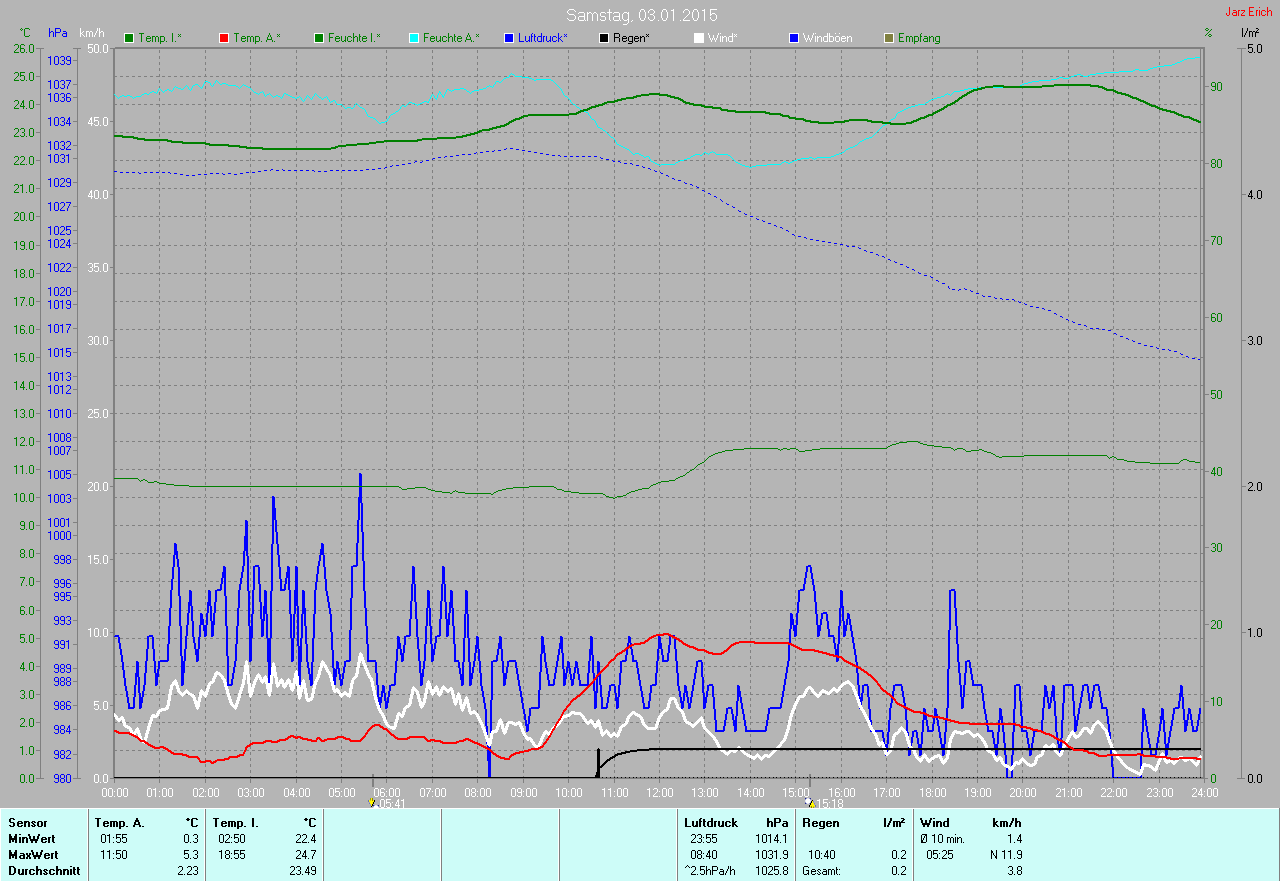Click the Temp. I. dark green legend square
The image size is (1280, 881).
click(x=129, y=38)
